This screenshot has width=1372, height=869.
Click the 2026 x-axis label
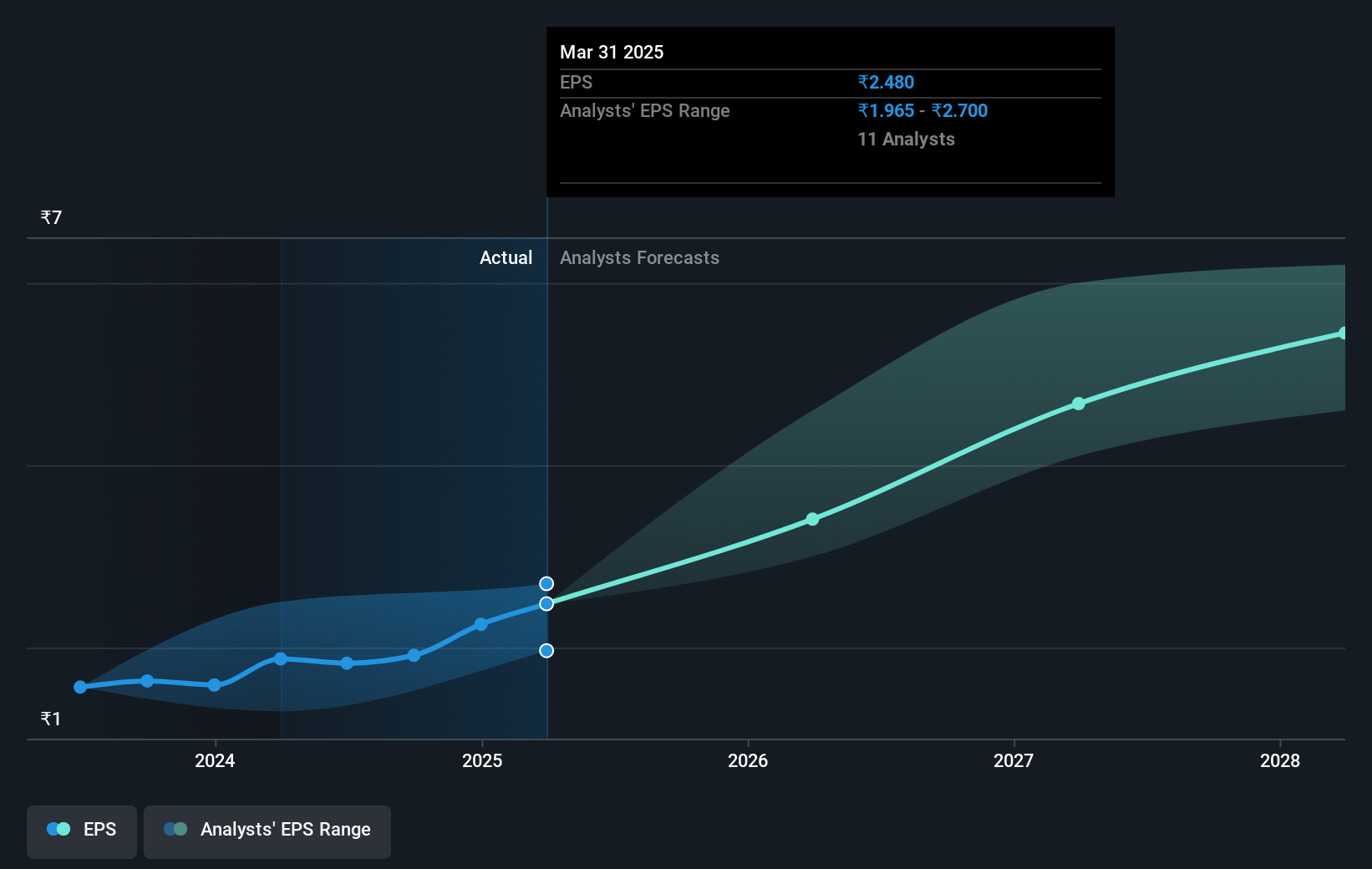(x=748, y=760)
